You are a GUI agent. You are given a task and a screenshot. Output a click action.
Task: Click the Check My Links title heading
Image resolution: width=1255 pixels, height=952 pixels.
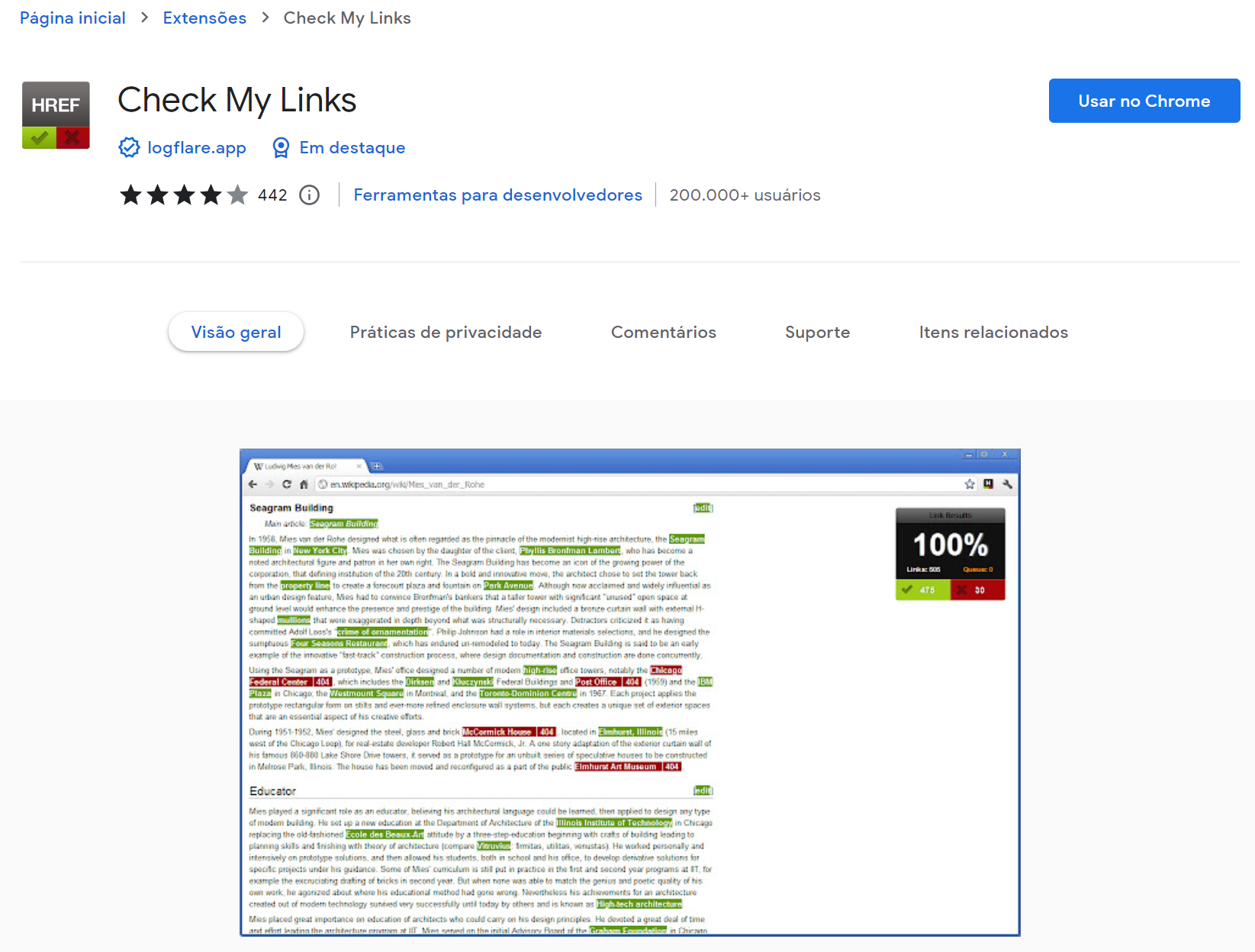(x=237, y=101)
